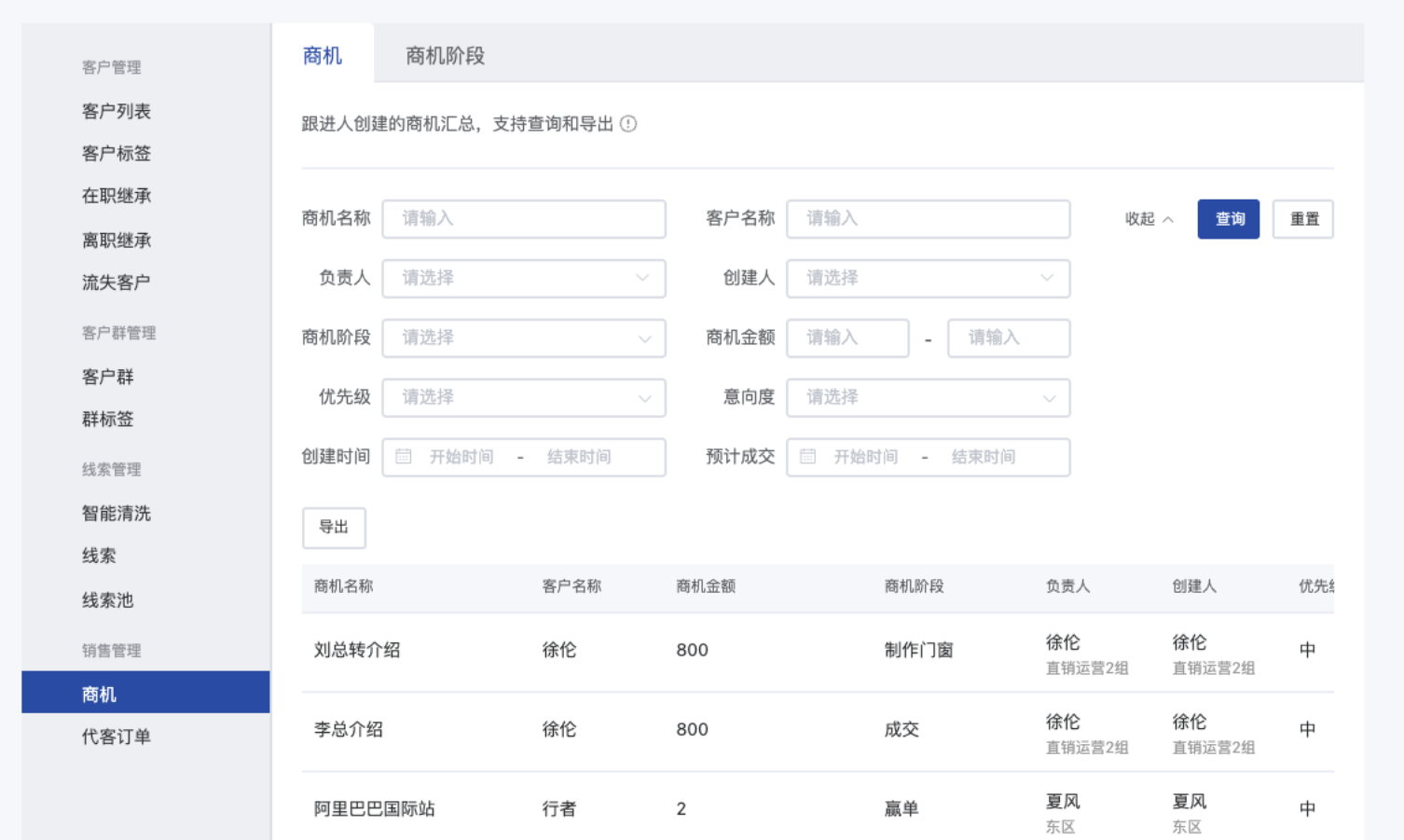The width and height of the screenshot is (1404, 840).
Task: Click 创建时间 结束时间 field
Action: 579,457
